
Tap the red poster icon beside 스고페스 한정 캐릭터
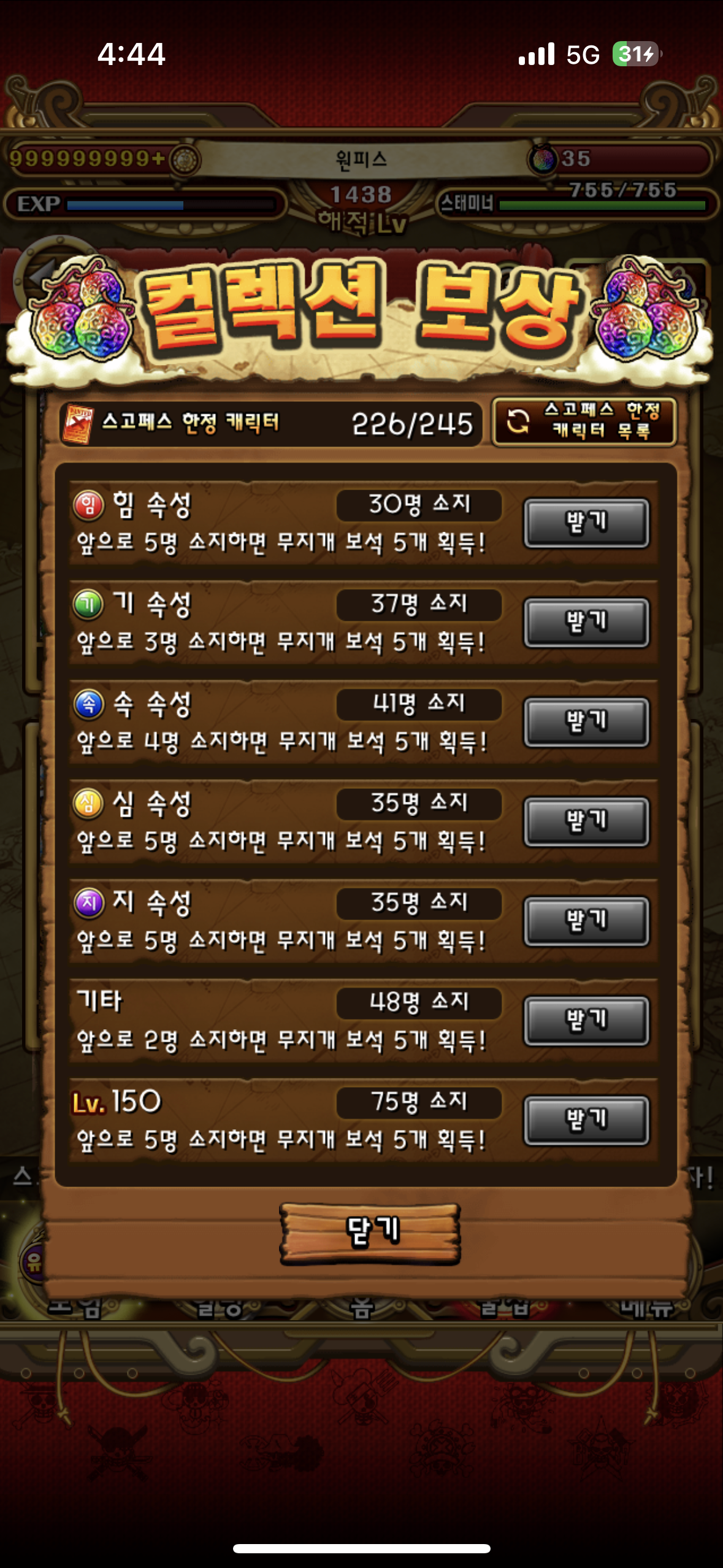click(x=78, y=423)
